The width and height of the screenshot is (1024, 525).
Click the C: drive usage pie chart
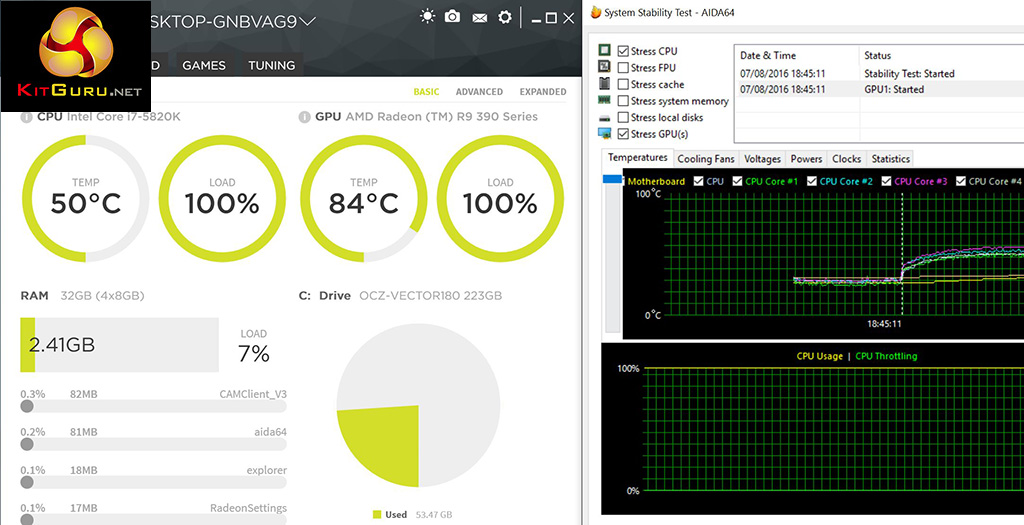(419, 406)
